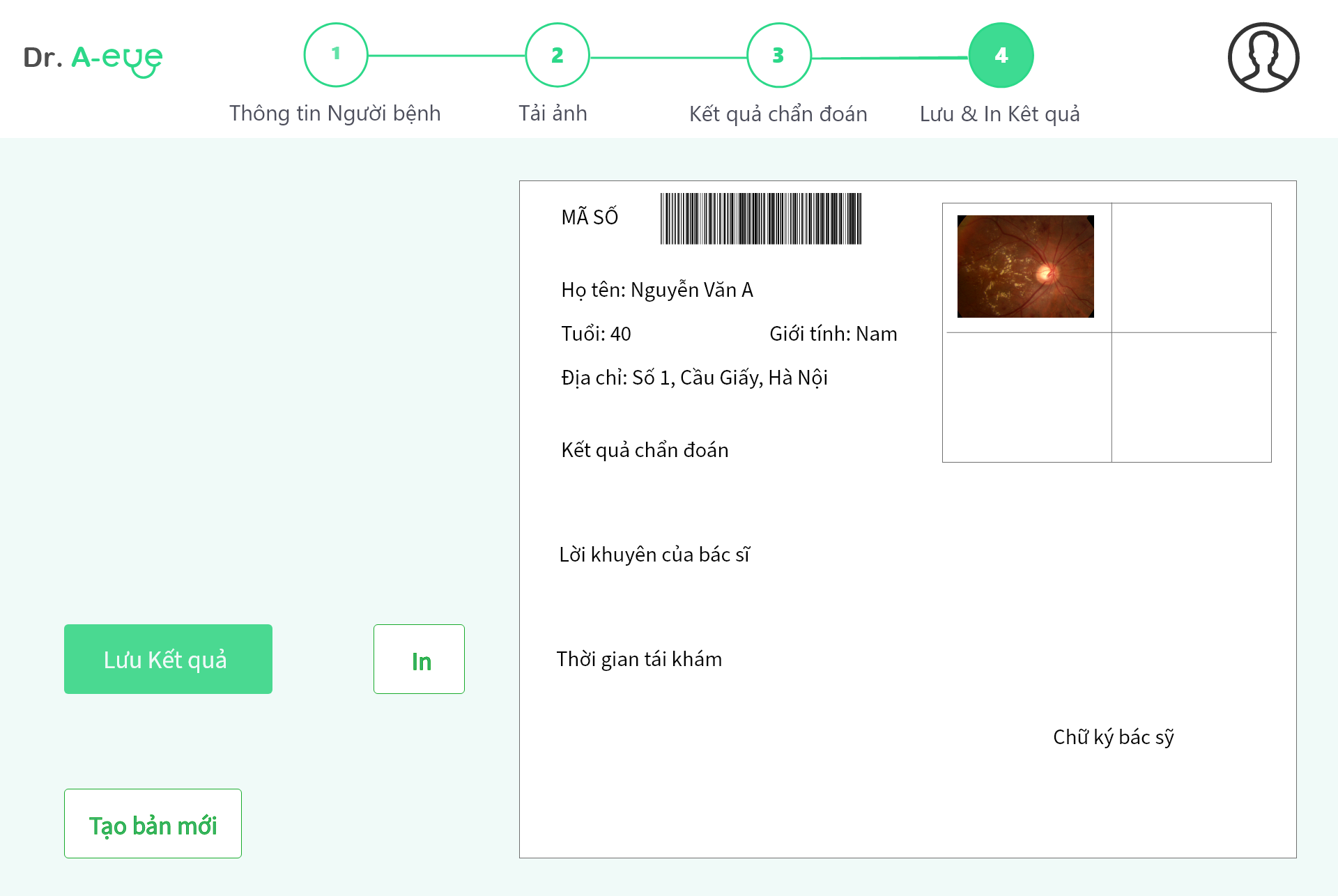Click the Chữ ký bác sỹ signature area
This screenshot has height=896, width=1338.
point(1113,737)
